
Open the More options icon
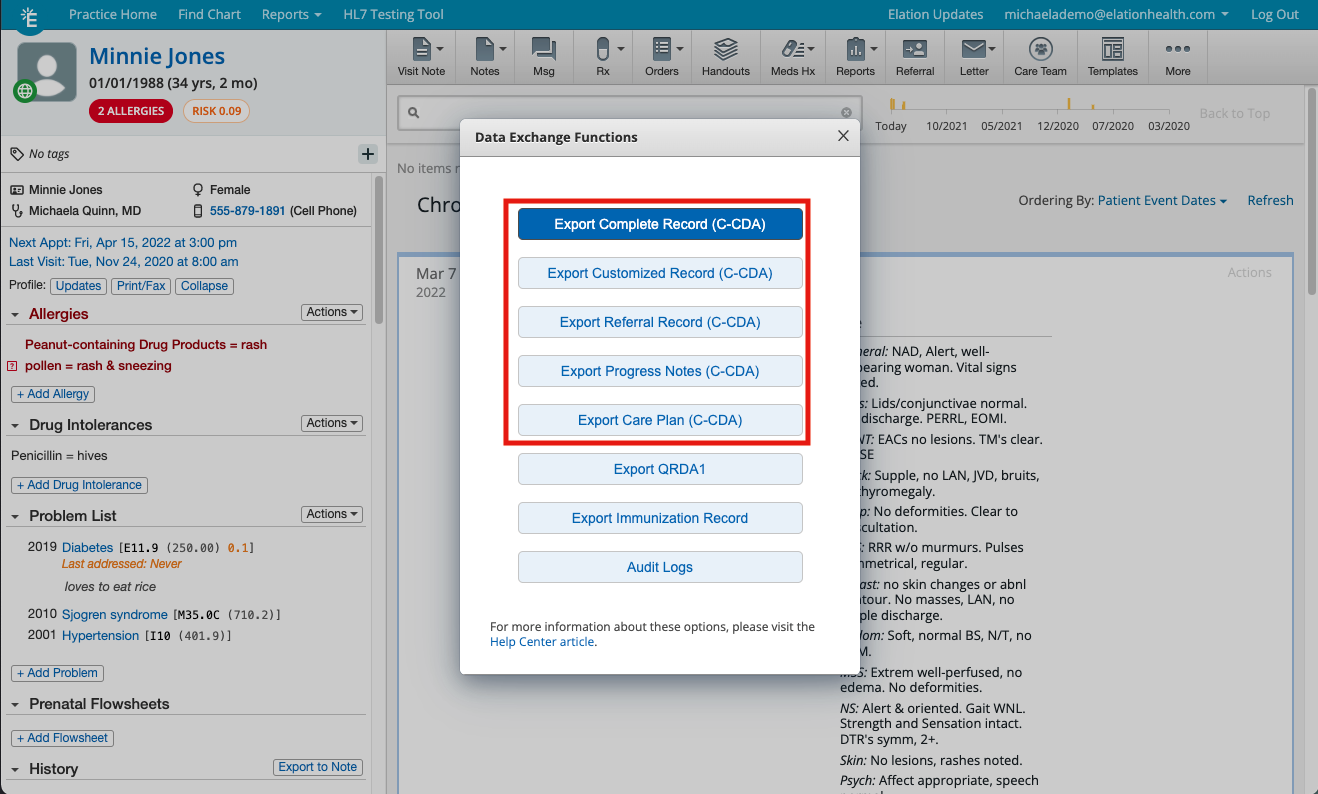pos(1177,55)
